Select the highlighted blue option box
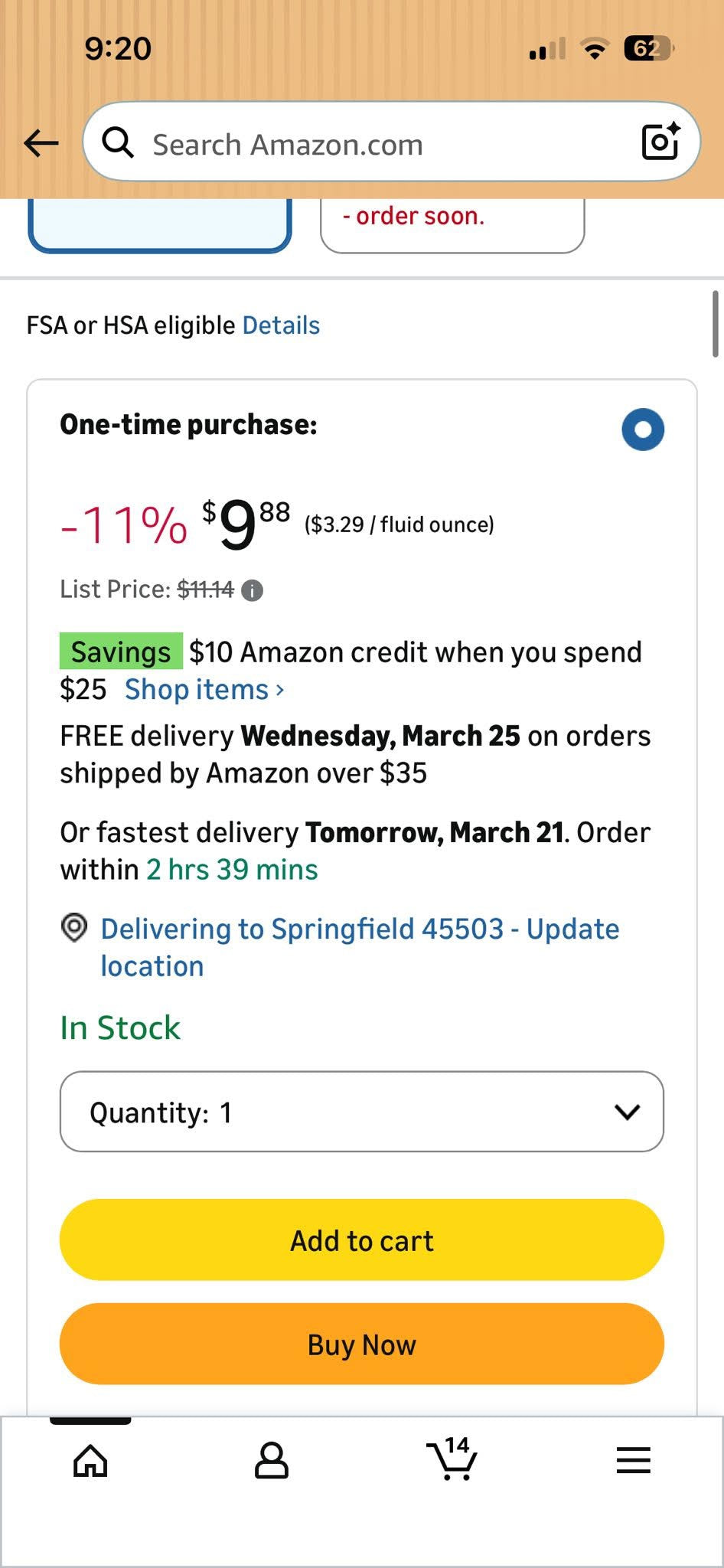The image size is (724, 1568). click(x=160, y=225)
